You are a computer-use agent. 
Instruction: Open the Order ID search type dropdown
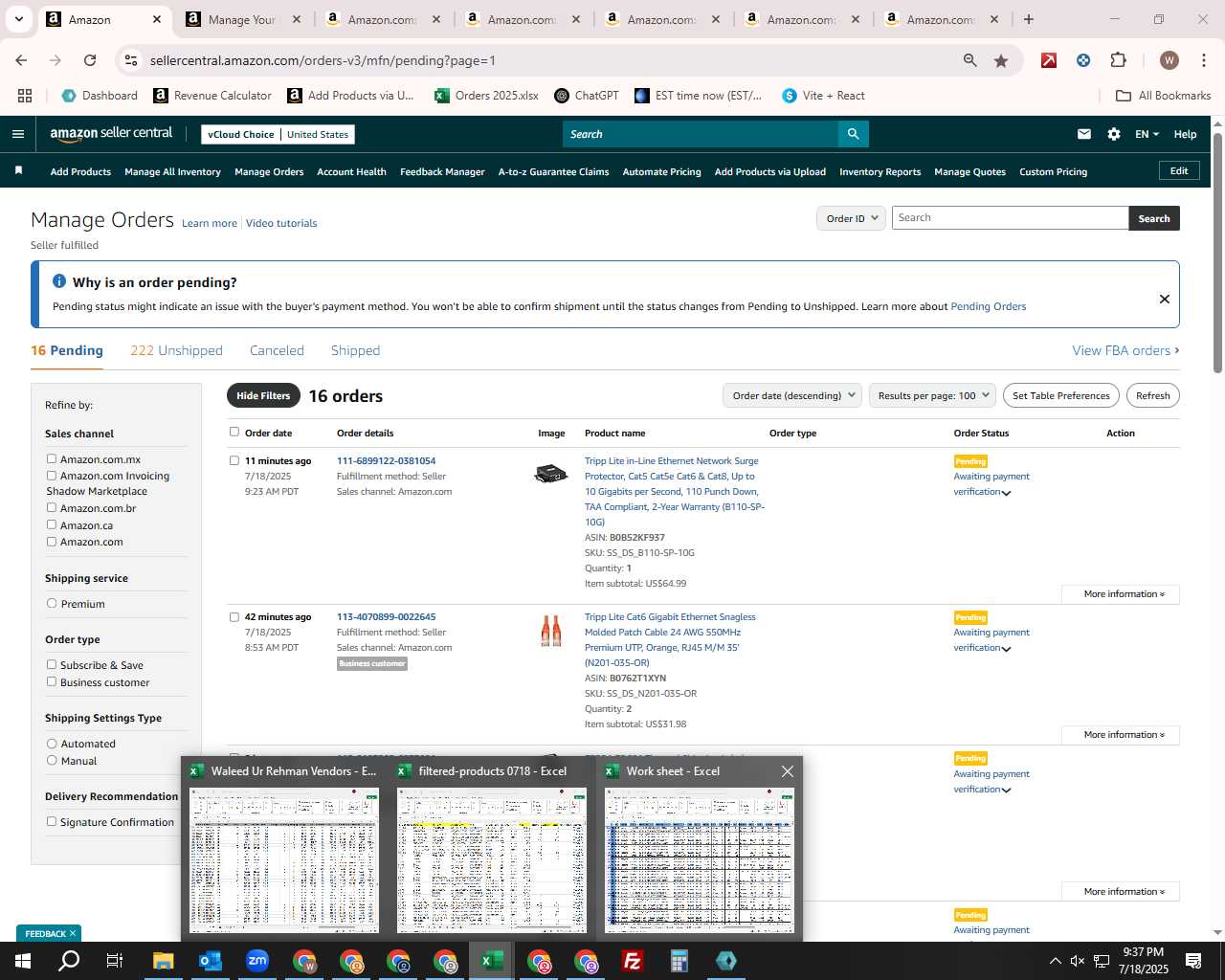pos(850,218)
